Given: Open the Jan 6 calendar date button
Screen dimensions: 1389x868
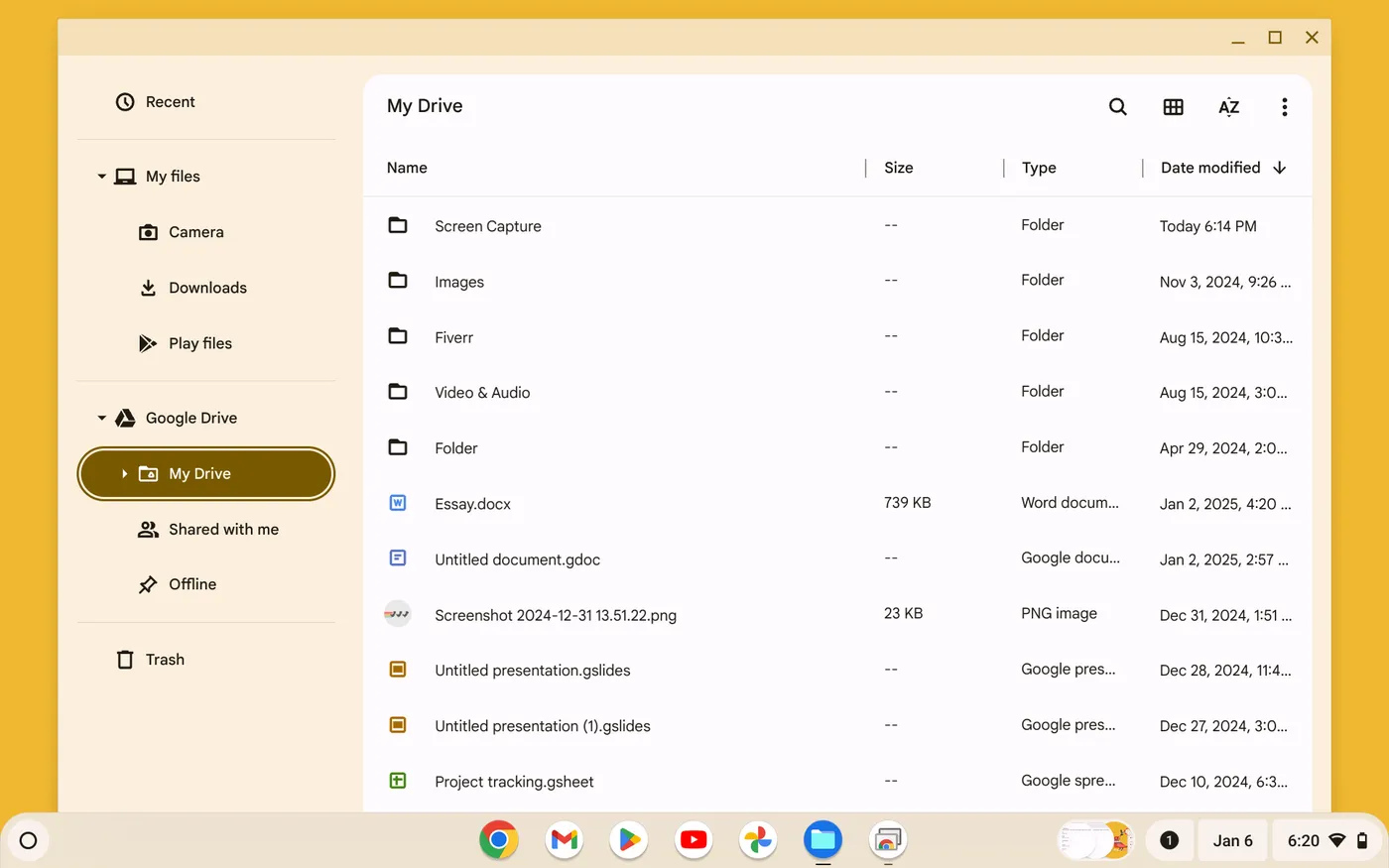Looking at the screenshot, I should [1232, 841].
